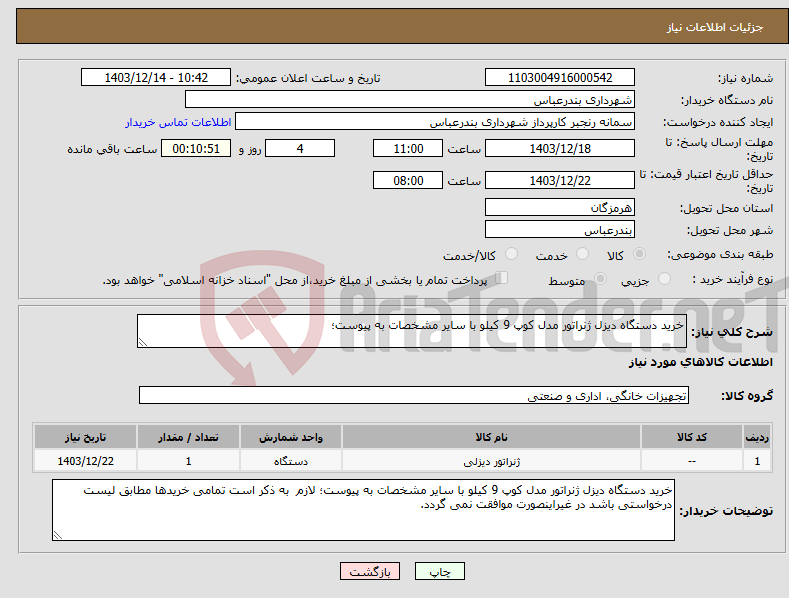
Task: Select the کالا/خدمت radio button
Action: point(511,254)
